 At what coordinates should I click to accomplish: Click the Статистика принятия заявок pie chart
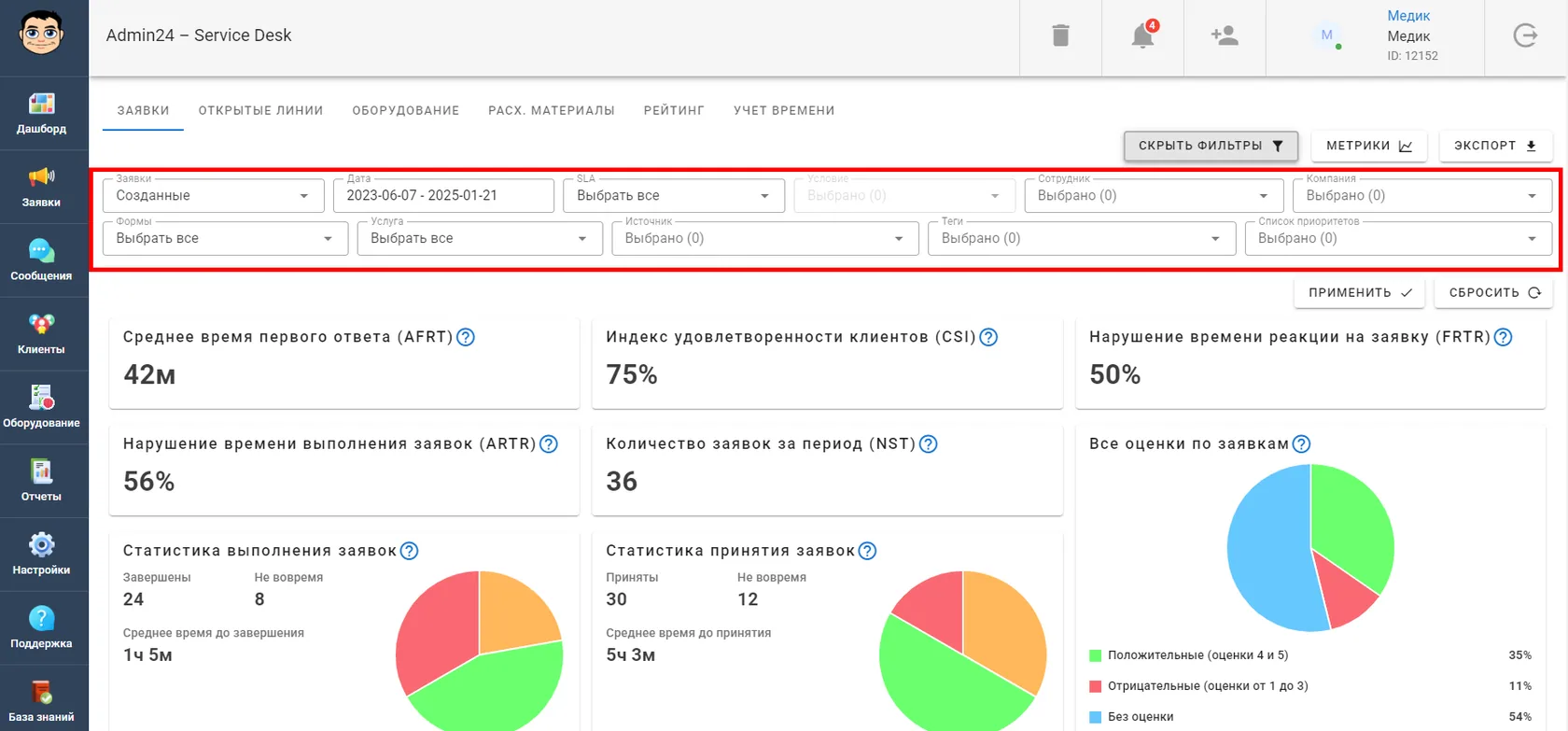[962, 652]
